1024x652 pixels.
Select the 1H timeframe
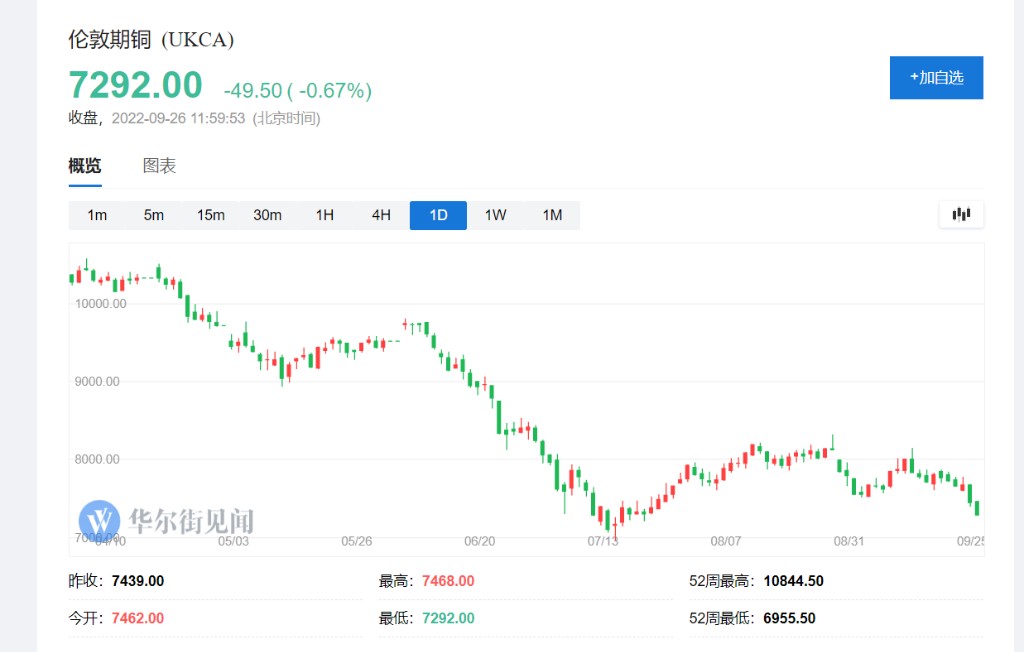coord(324,215)
